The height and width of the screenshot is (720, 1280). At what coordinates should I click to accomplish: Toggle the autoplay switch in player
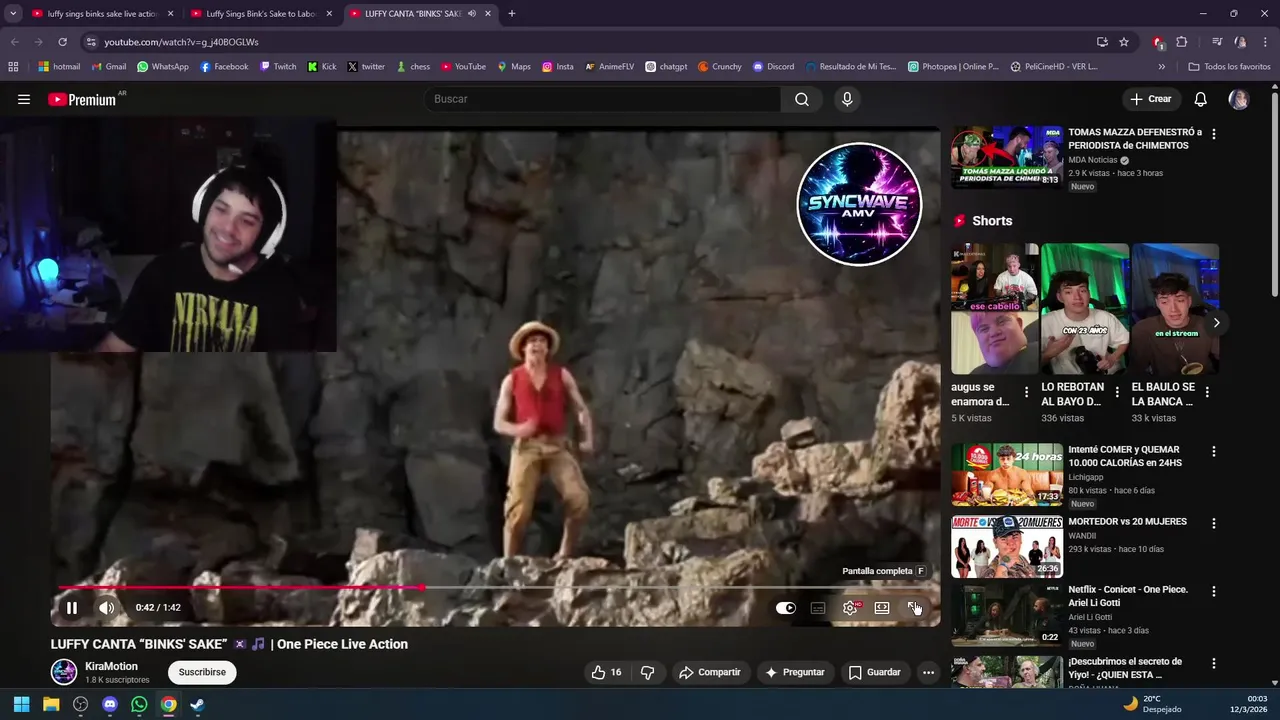[x=786, y=608]
